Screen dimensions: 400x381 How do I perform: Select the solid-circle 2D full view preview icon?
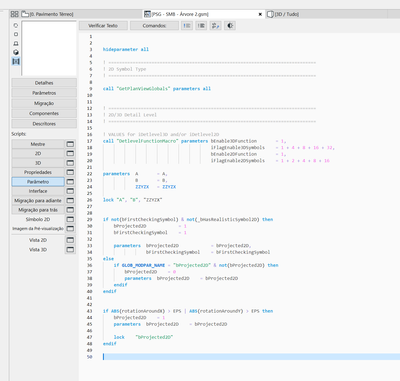[16, 34]
